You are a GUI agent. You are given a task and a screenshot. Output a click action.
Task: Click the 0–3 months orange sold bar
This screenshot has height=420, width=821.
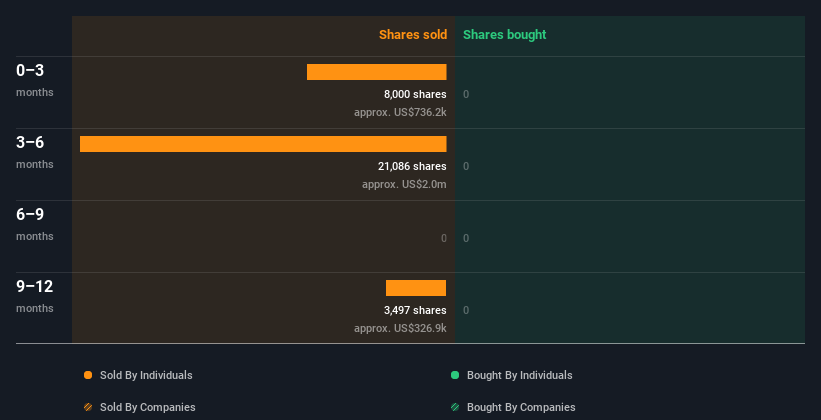376,72
